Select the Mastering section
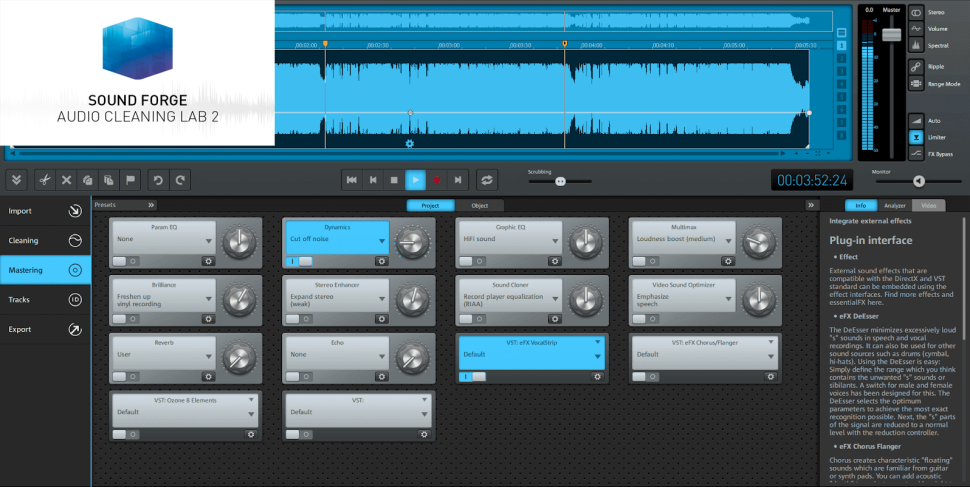This screenshot has height=487, width=970. (x=45, y=270)
